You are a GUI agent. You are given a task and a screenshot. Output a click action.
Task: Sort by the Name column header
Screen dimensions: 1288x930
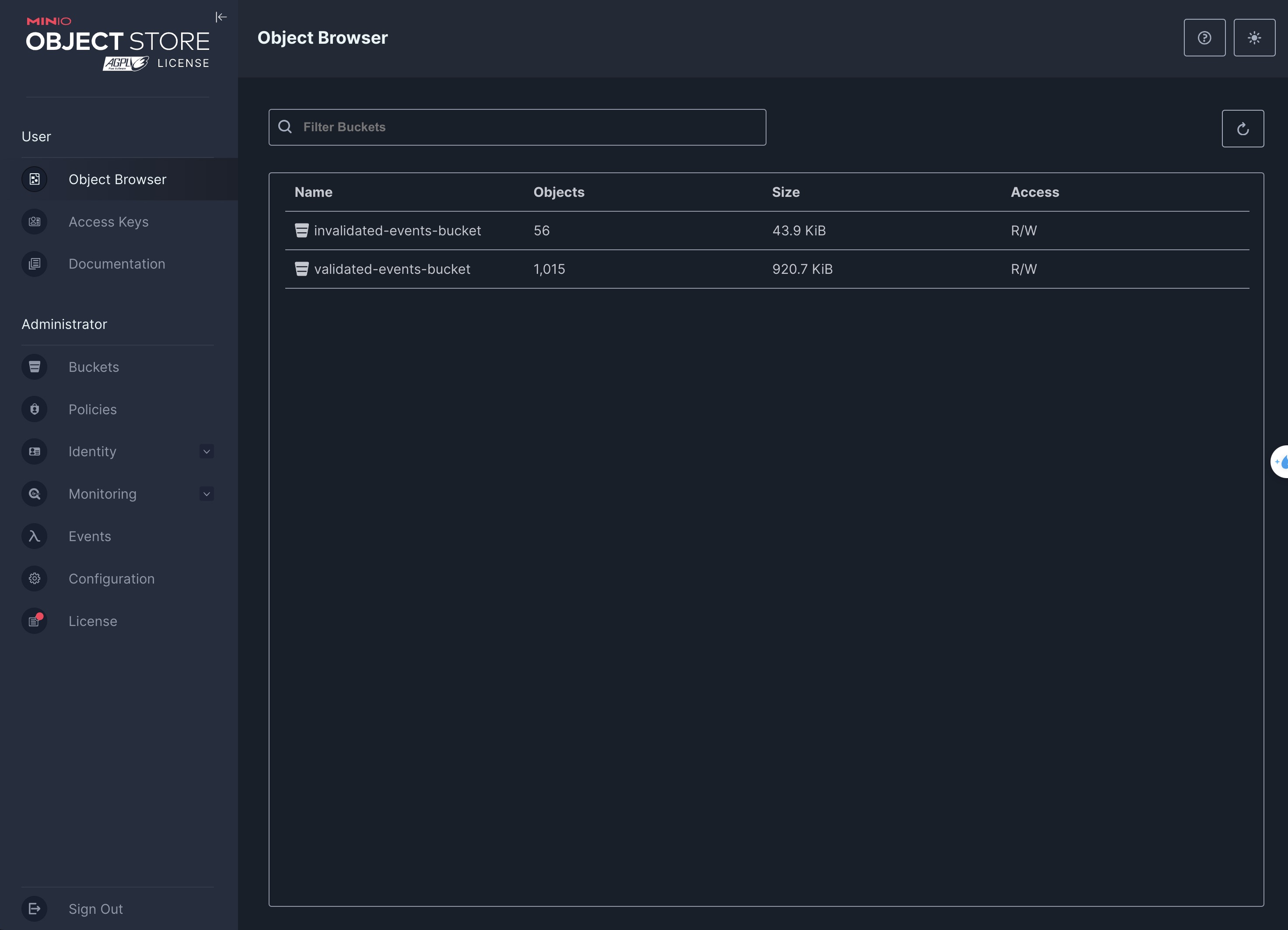click(x=314, y=192)
